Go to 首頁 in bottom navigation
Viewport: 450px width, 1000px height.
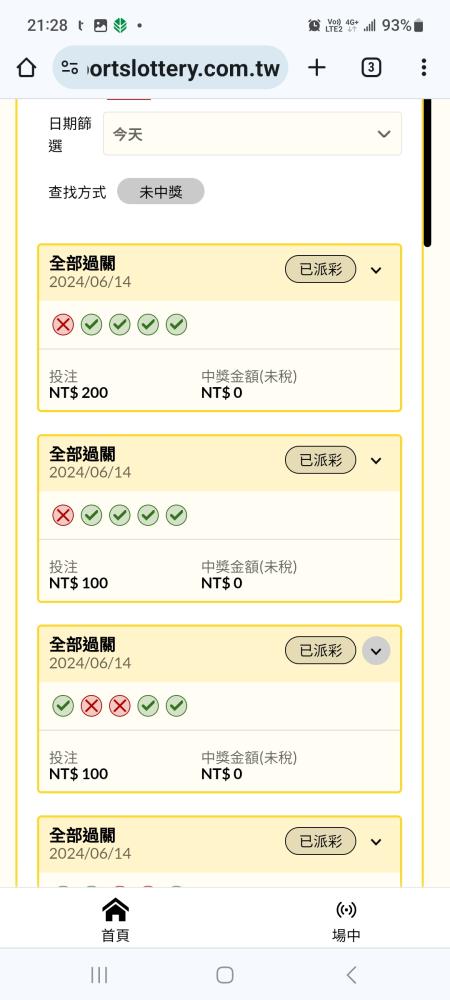point(115,919)
